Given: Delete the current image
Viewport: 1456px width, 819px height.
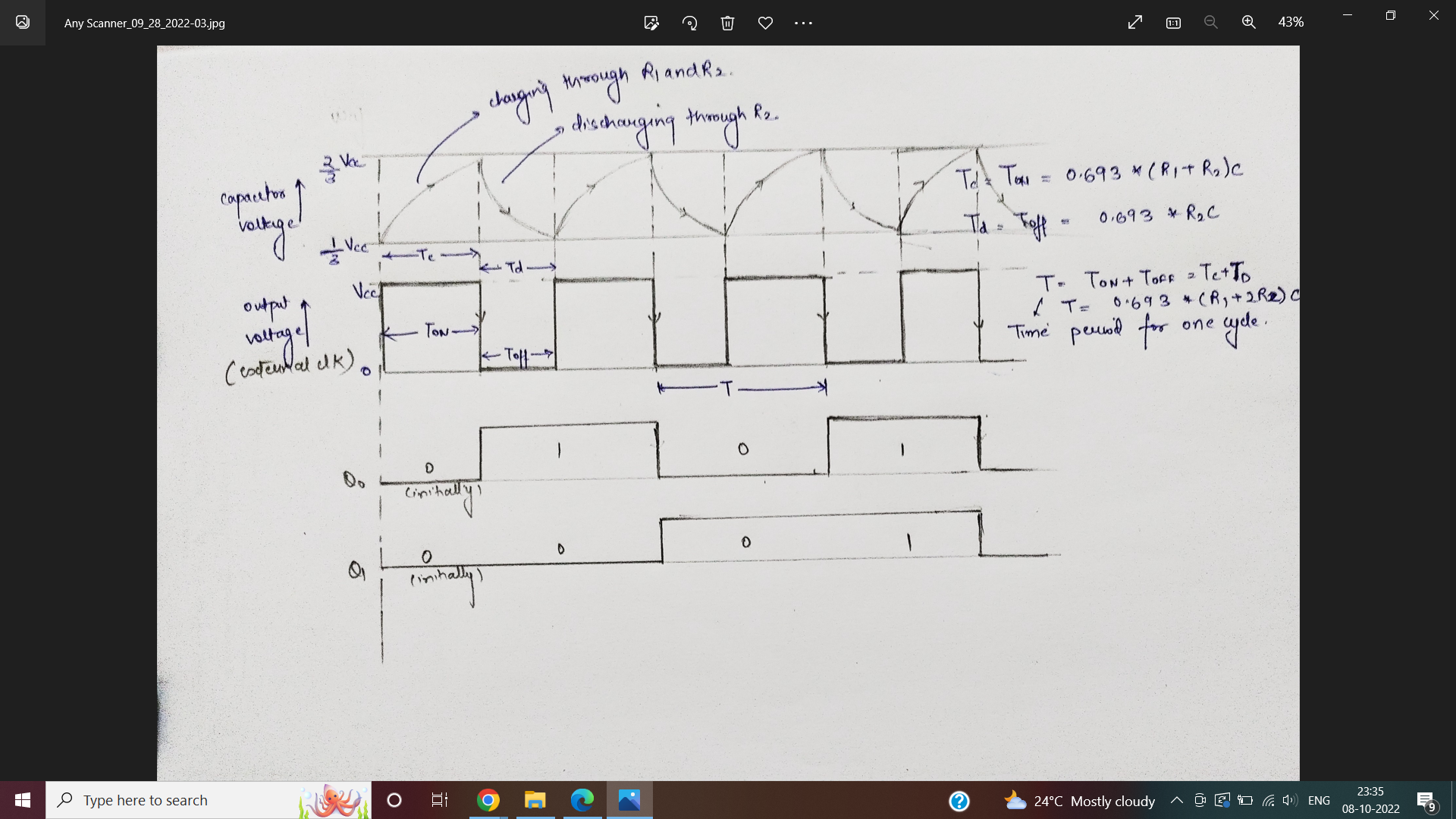Looking at the screenshot, I should (x=728, y=23).
